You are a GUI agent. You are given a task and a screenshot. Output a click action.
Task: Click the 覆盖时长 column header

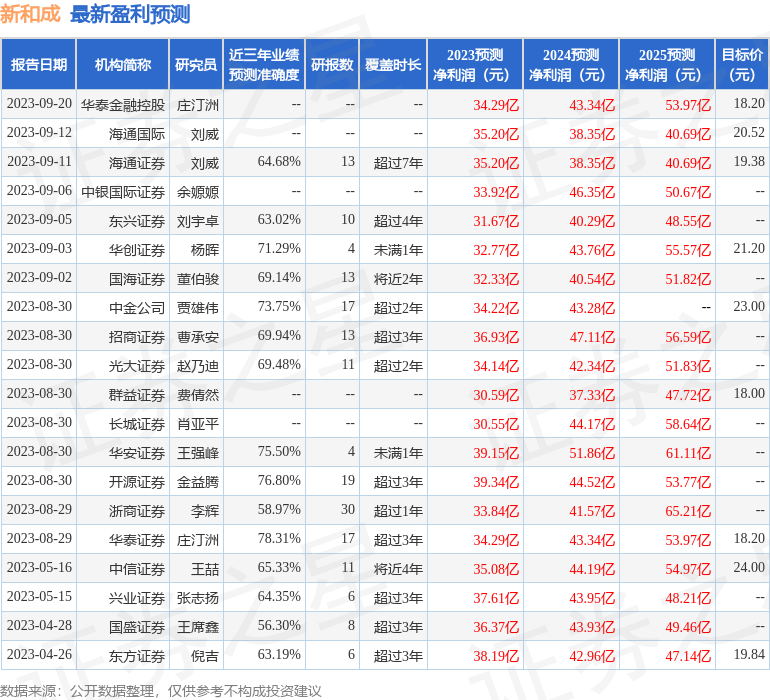393,64
